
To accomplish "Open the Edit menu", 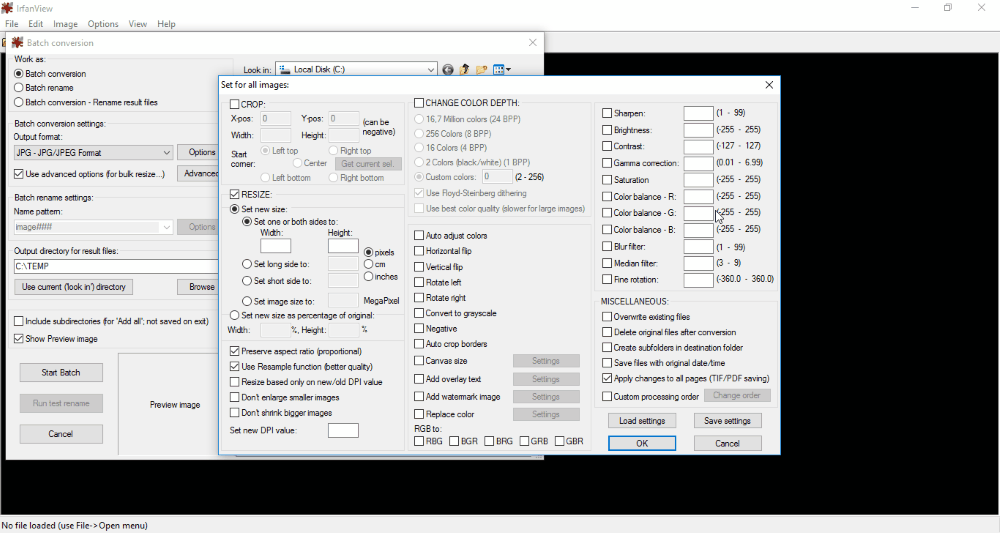I will 36,24.
